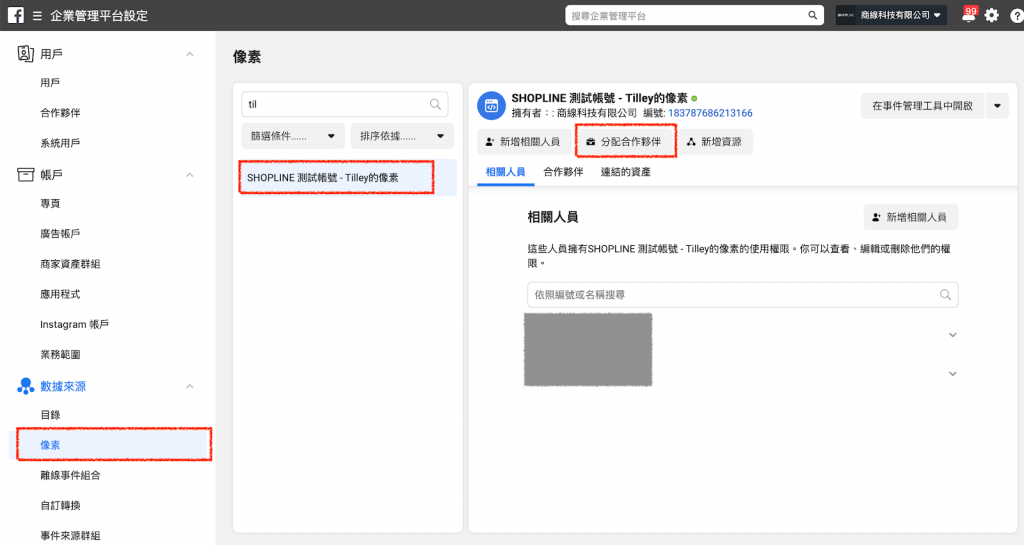Image resolution: width=1024 pixels, height=545 pixels.
Task: Open the 排序依據 dropdown
Action: 402,136
